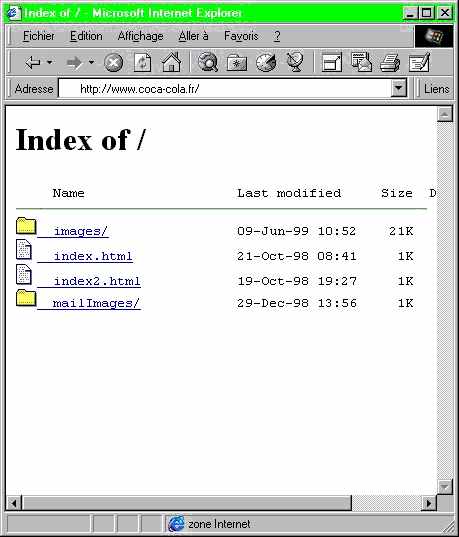Click the Back arrow toolbar button
The width and height of the screenshot is (459, 537).
click(x=33, y=63)
